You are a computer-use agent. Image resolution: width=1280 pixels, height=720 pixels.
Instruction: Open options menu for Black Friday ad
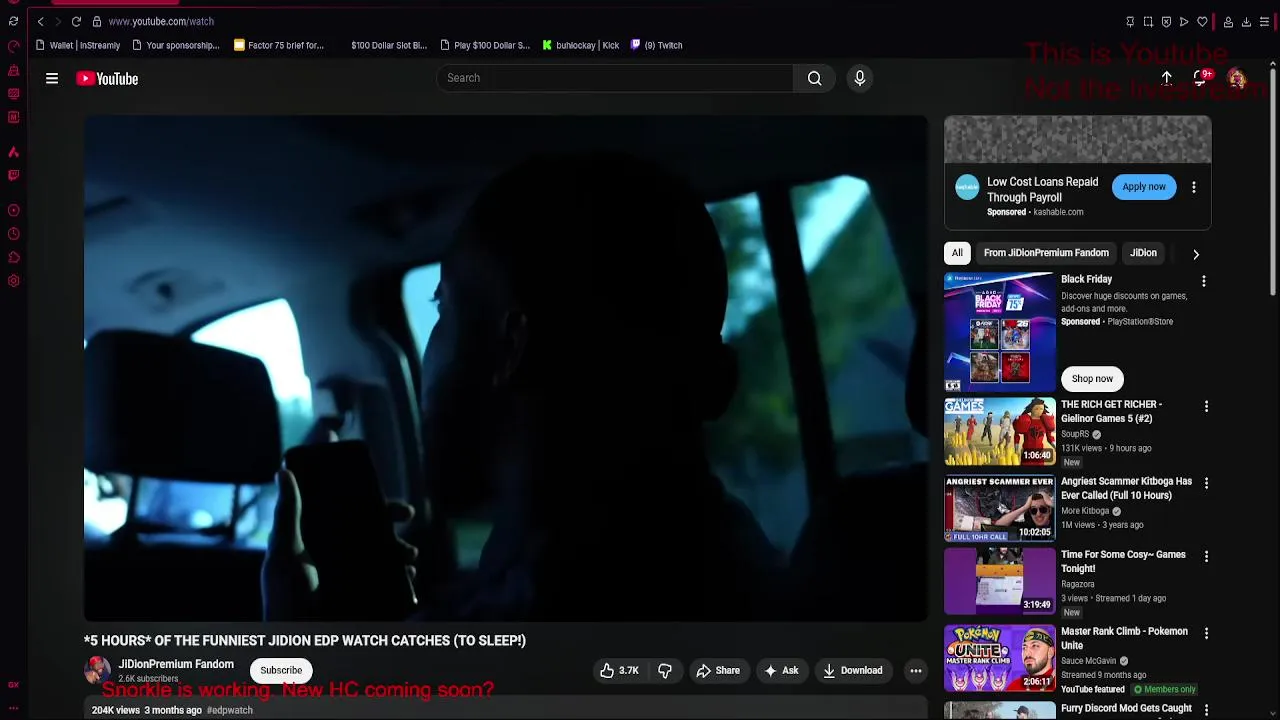[x=1204, y=282]
